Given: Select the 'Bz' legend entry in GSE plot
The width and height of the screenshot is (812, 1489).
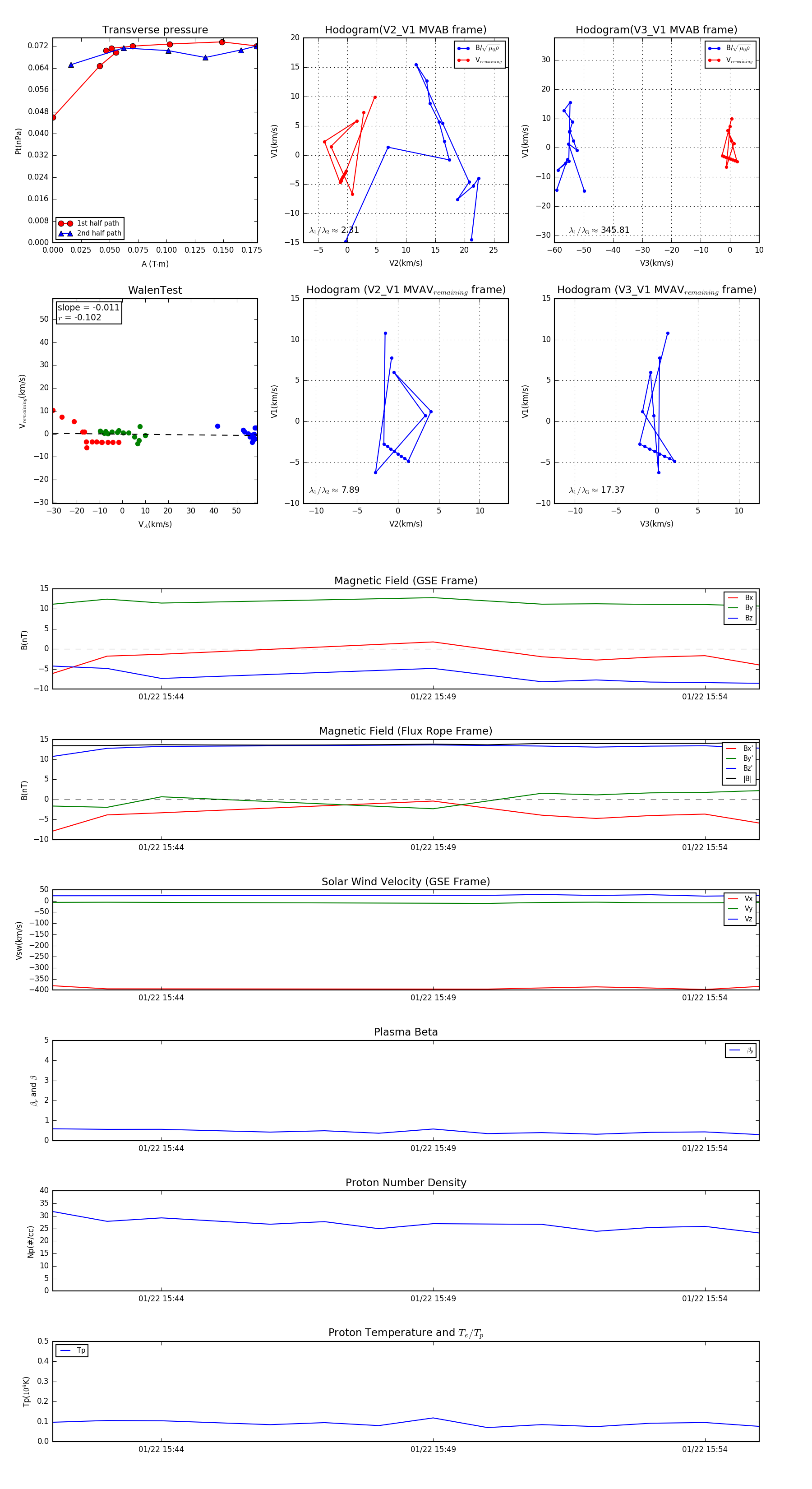Looking at the screenshot, I should (x=740, y=618).
